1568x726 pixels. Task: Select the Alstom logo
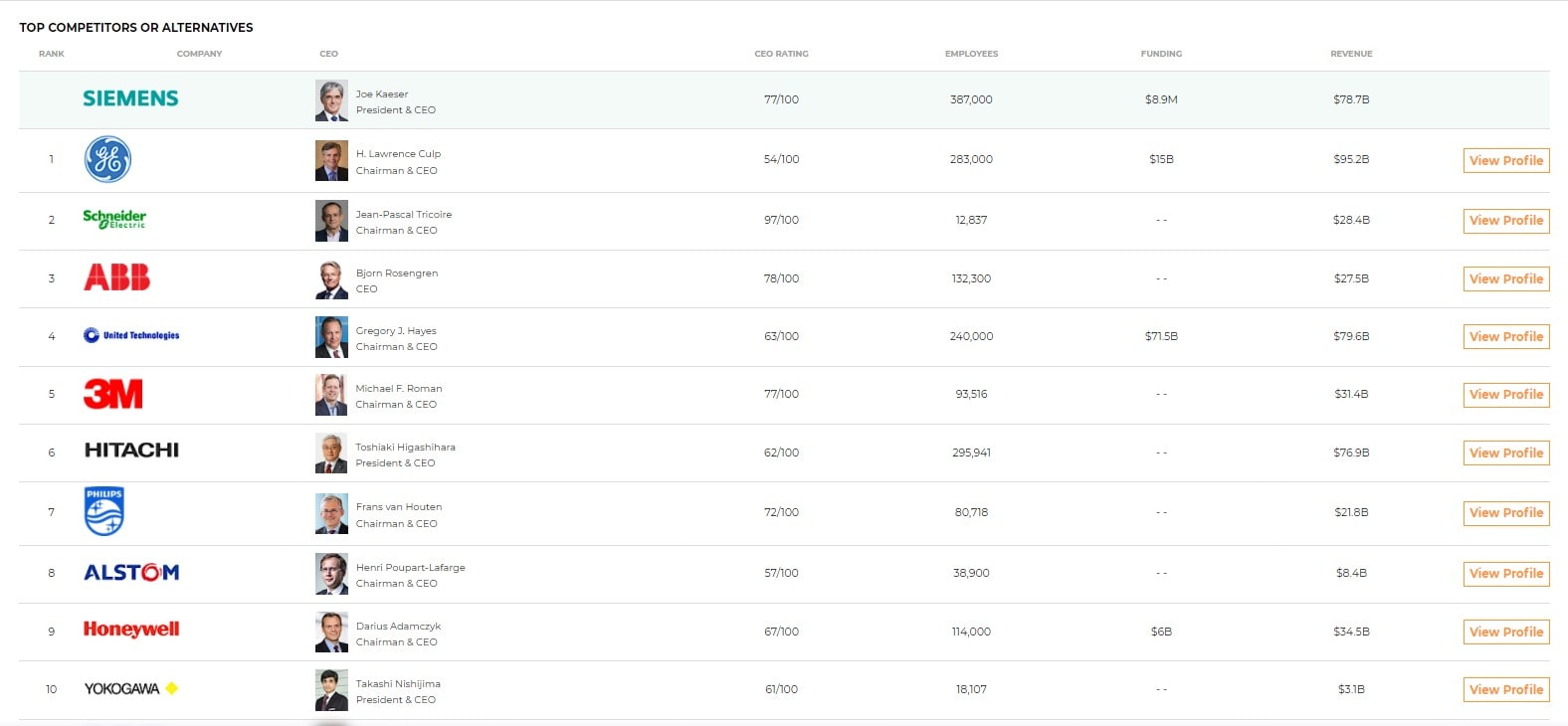131,573
